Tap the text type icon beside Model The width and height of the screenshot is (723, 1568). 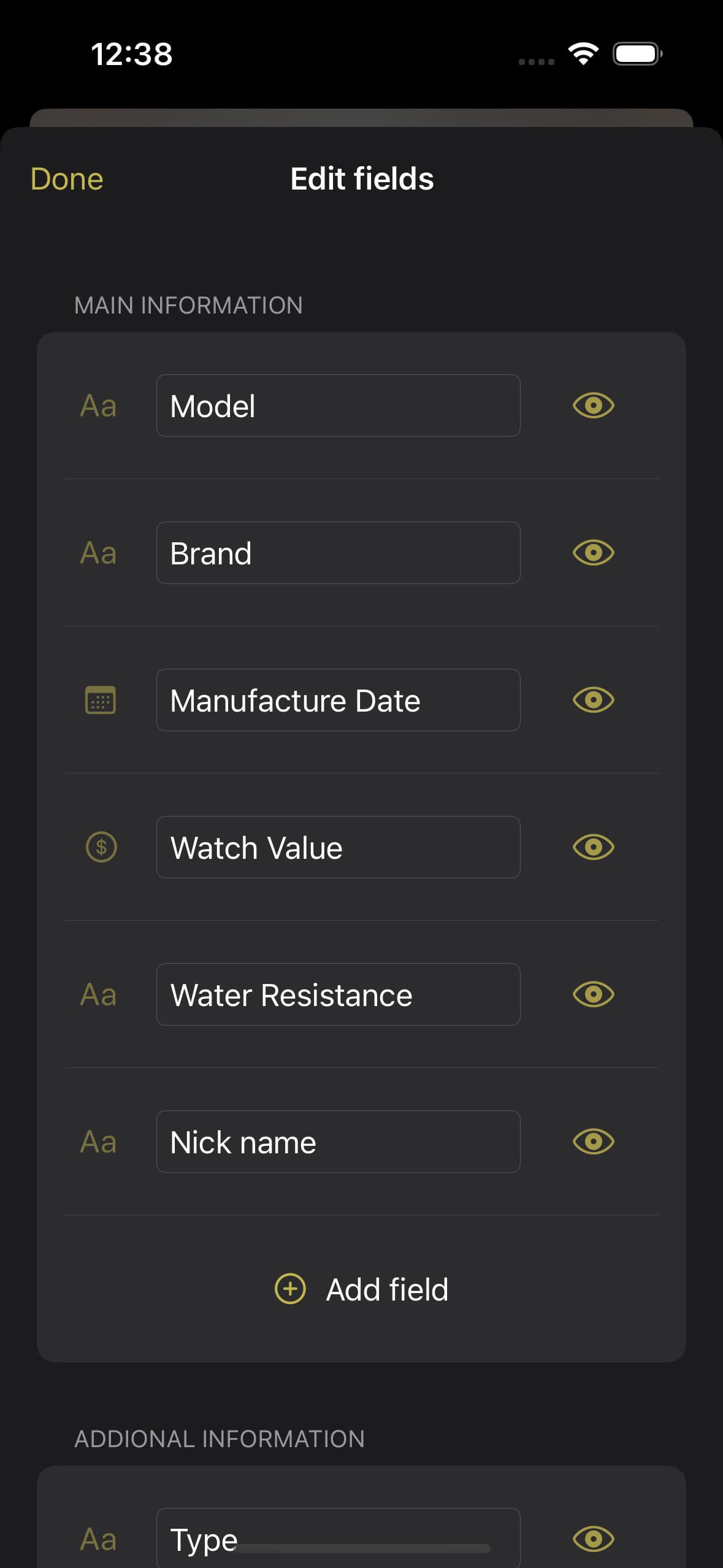click(x=98, y=406)
